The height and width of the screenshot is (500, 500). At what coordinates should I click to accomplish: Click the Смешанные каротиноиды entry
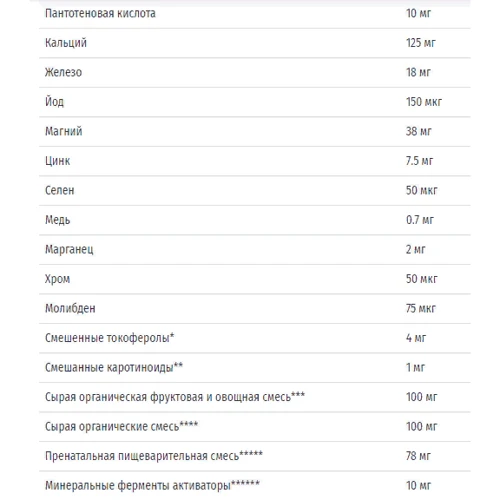(x=114, y=367)
